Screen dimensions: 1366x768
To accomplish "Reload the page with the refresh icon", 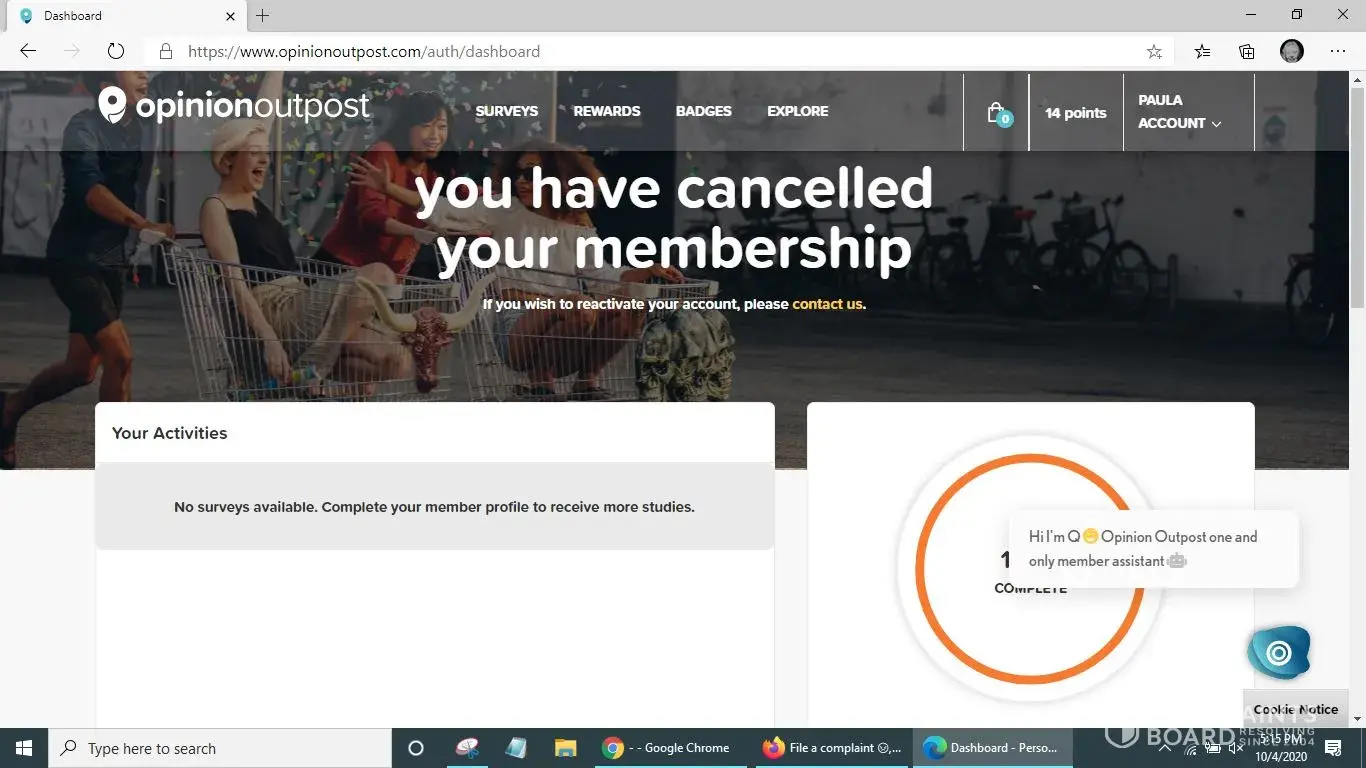I will point(116,51).
